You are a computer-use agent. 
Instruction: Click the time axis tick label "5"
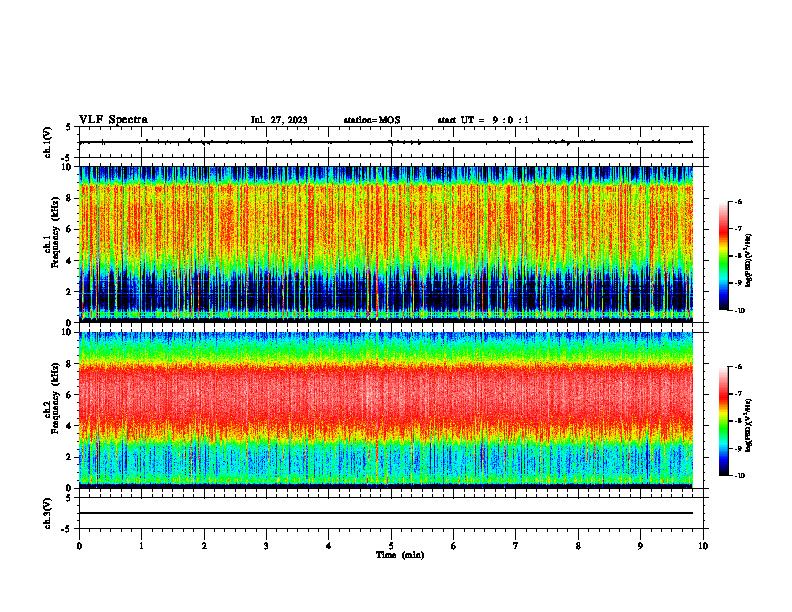point(391,546)
